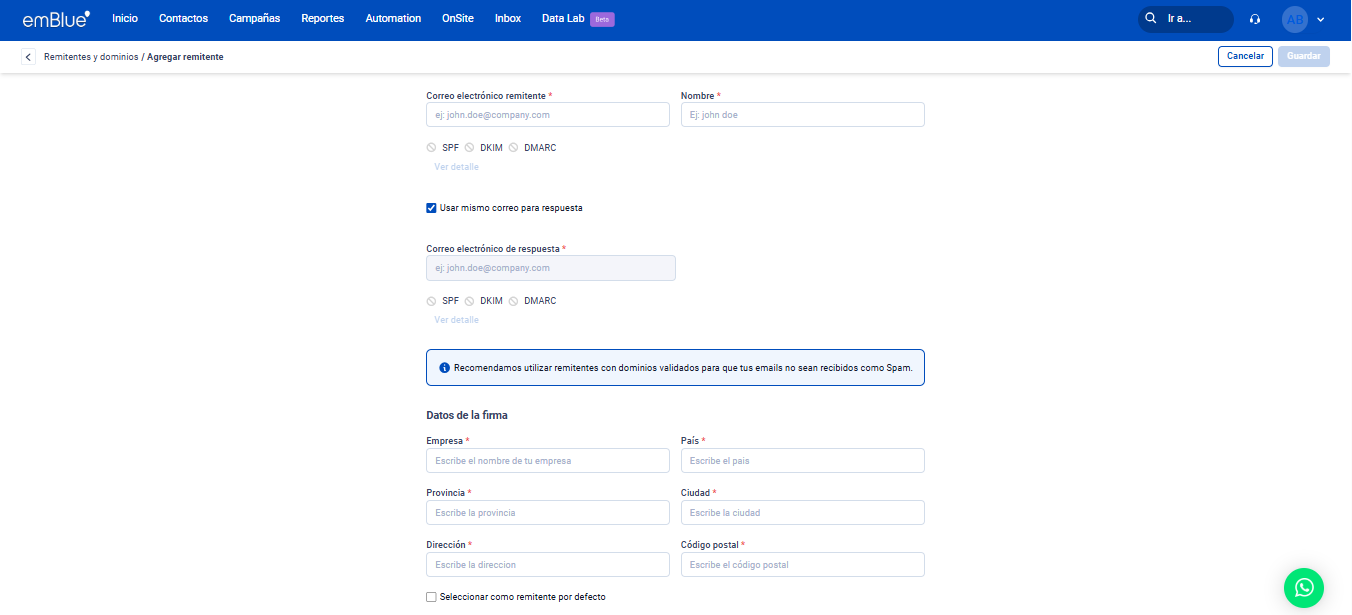
Task: Expand the user account dropdown arrow
Action: (1321, 19)
